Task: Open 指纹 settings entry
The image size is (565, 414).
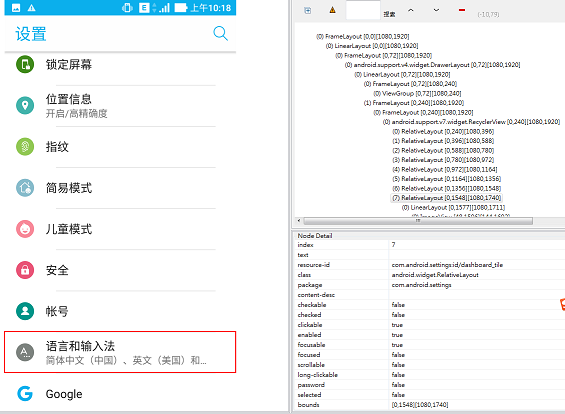Action: [x=120, y=147]
